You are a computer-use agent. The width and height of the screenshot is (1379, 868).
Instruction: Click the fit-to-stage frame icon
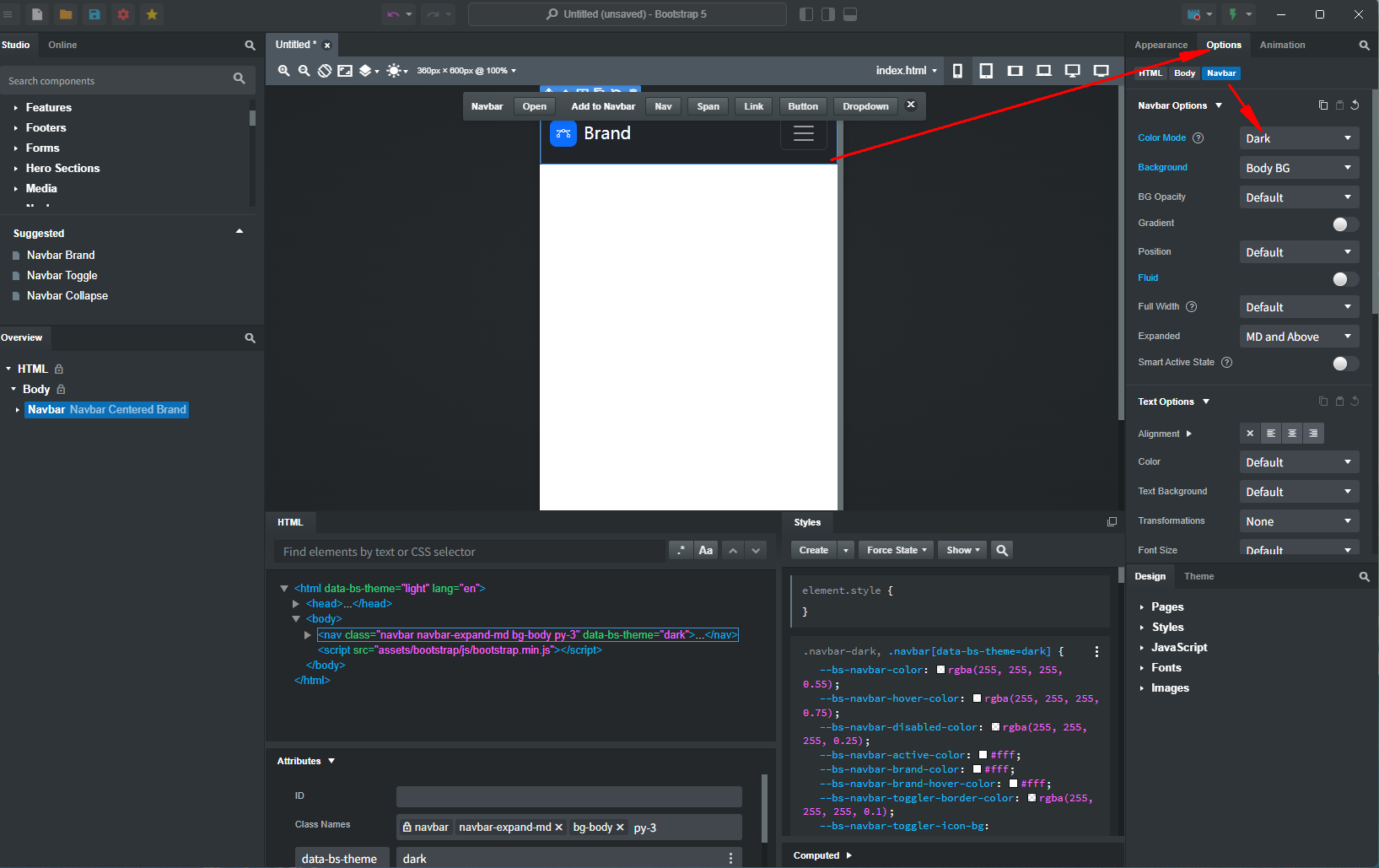345,71
